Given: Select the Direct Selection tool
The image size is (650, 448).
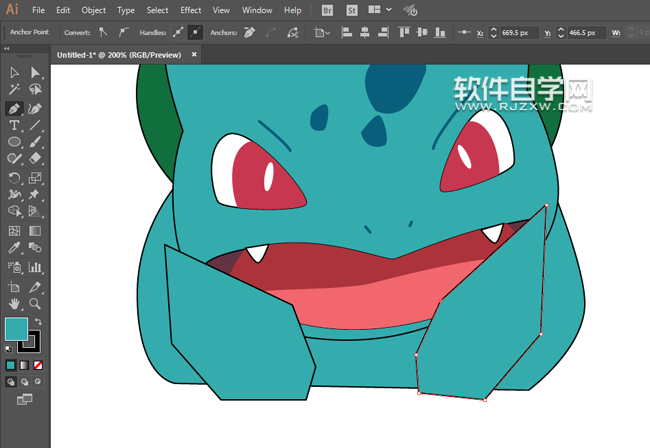Looking at the screenshot, I should point(35,73).
